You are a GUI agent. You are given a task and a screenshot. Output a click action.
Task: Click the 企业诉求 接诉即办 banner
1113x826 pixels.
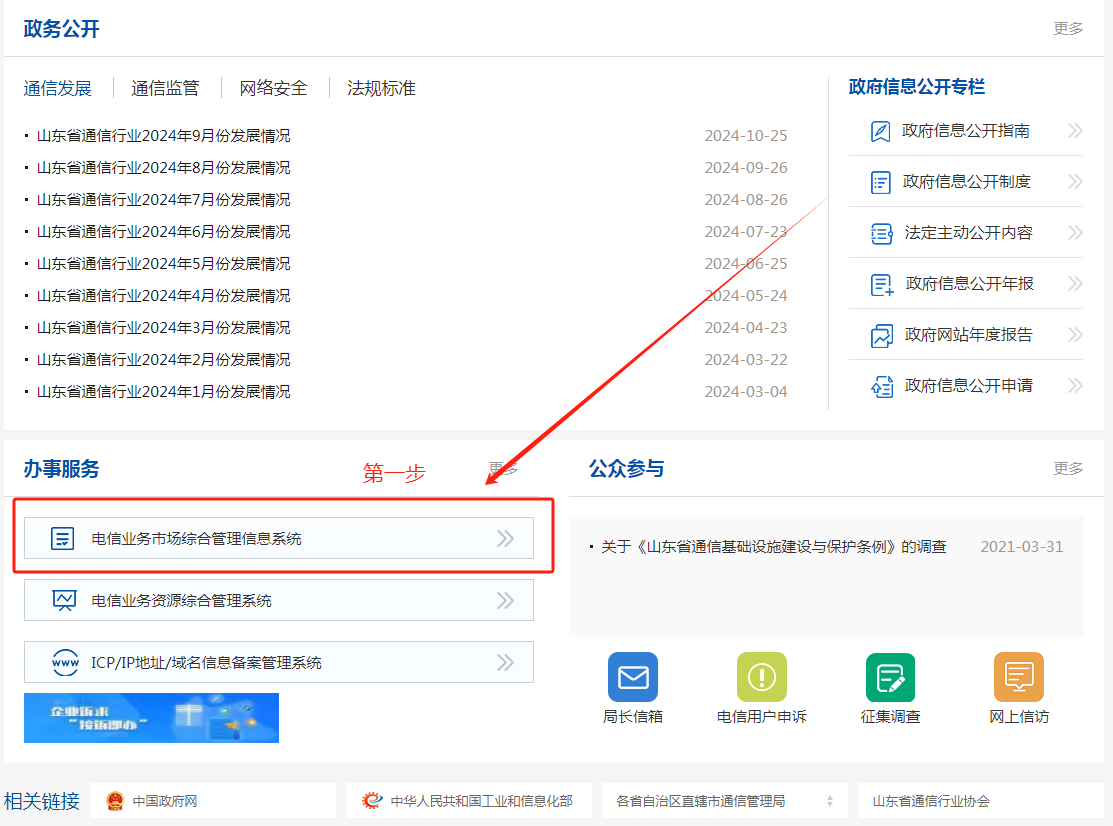151,718
